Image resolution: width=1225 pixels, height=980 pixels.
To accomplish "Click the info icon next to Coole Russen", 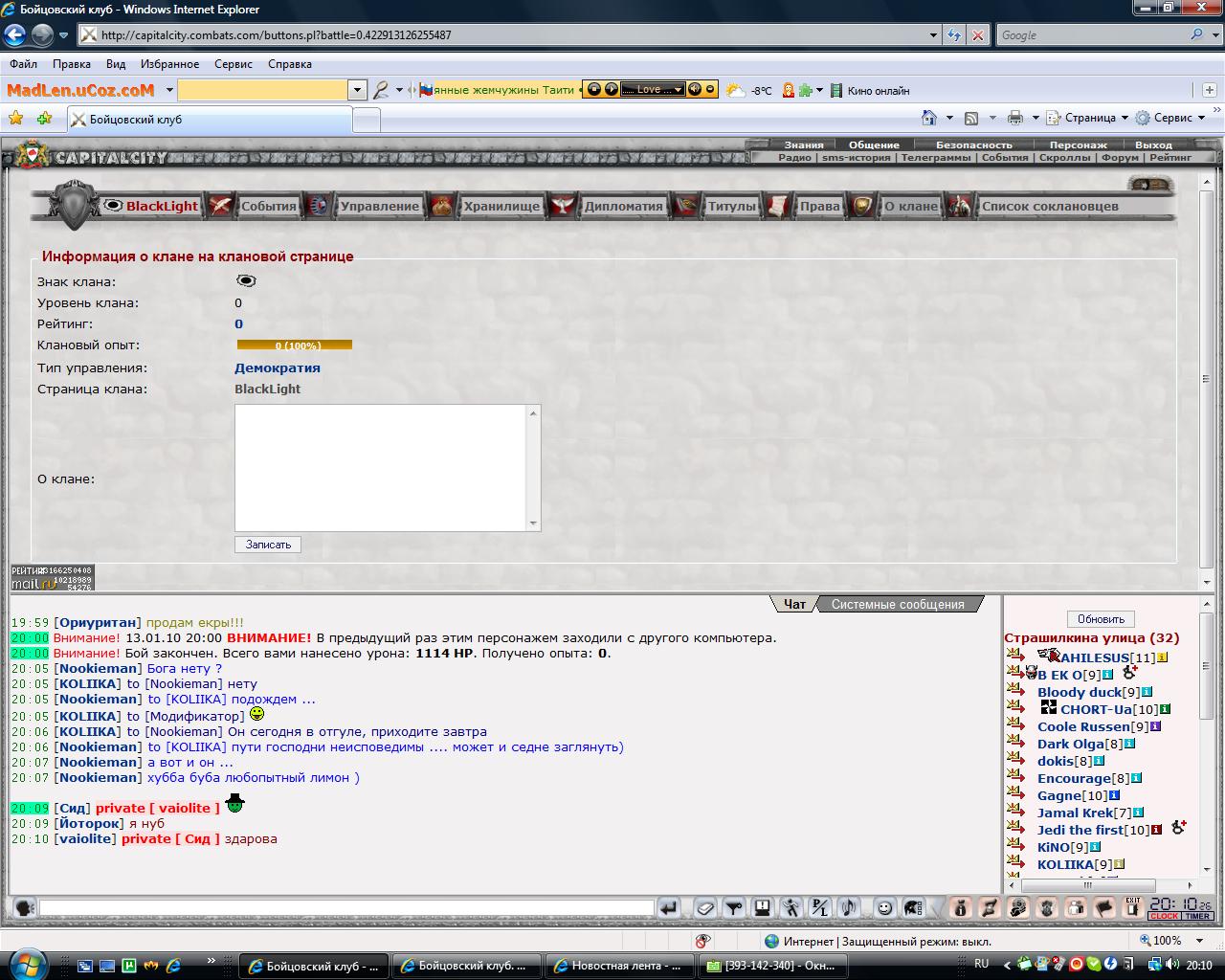I will [x=1155, y=726].
